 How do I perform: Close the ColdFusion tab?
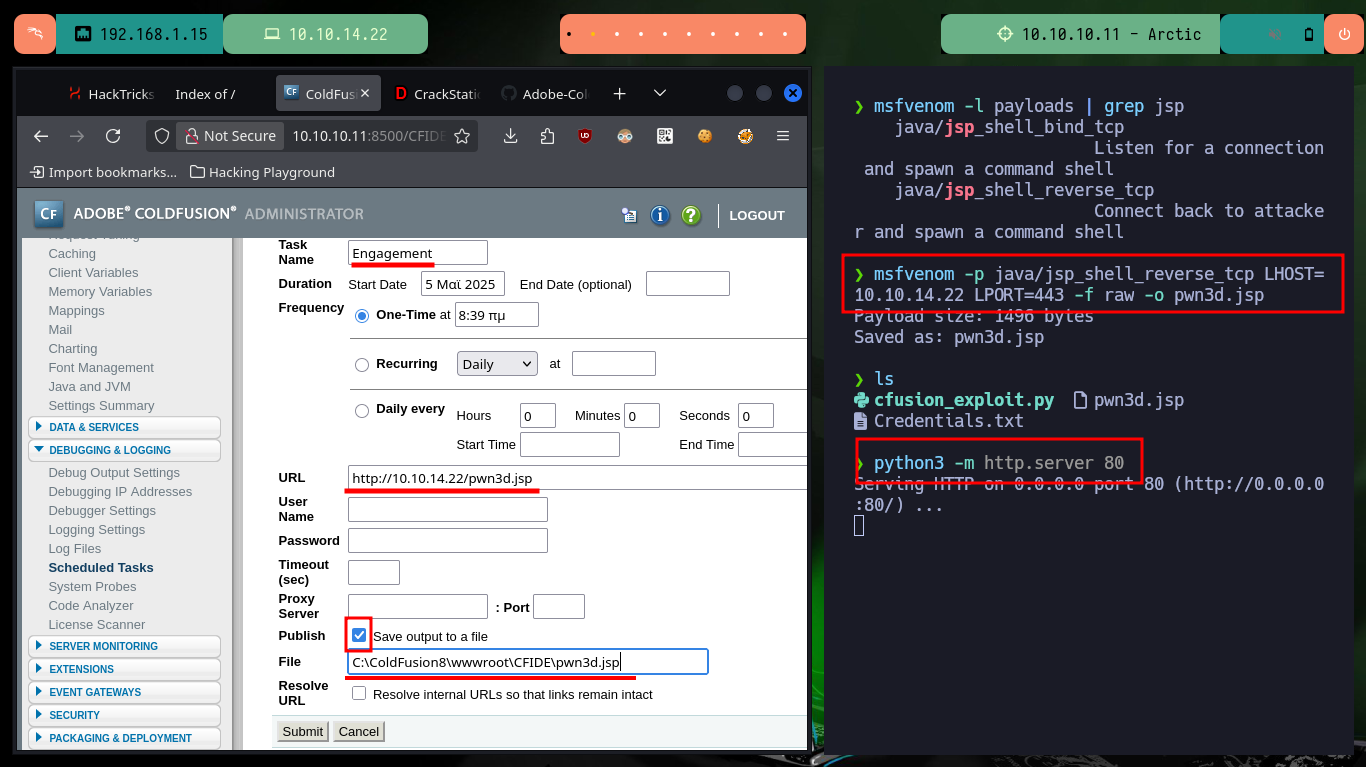[365, 93]
